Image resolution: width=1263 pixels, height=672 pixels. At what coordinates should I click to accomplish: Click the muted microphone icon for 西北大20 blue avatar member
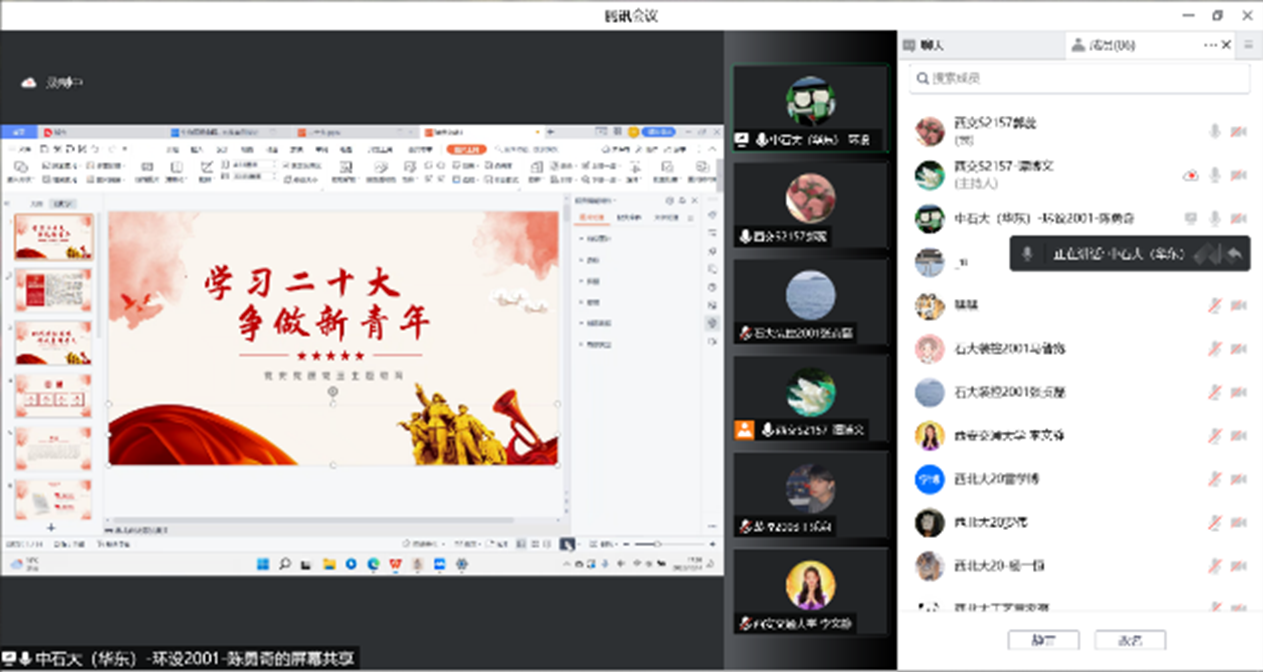1215,479
